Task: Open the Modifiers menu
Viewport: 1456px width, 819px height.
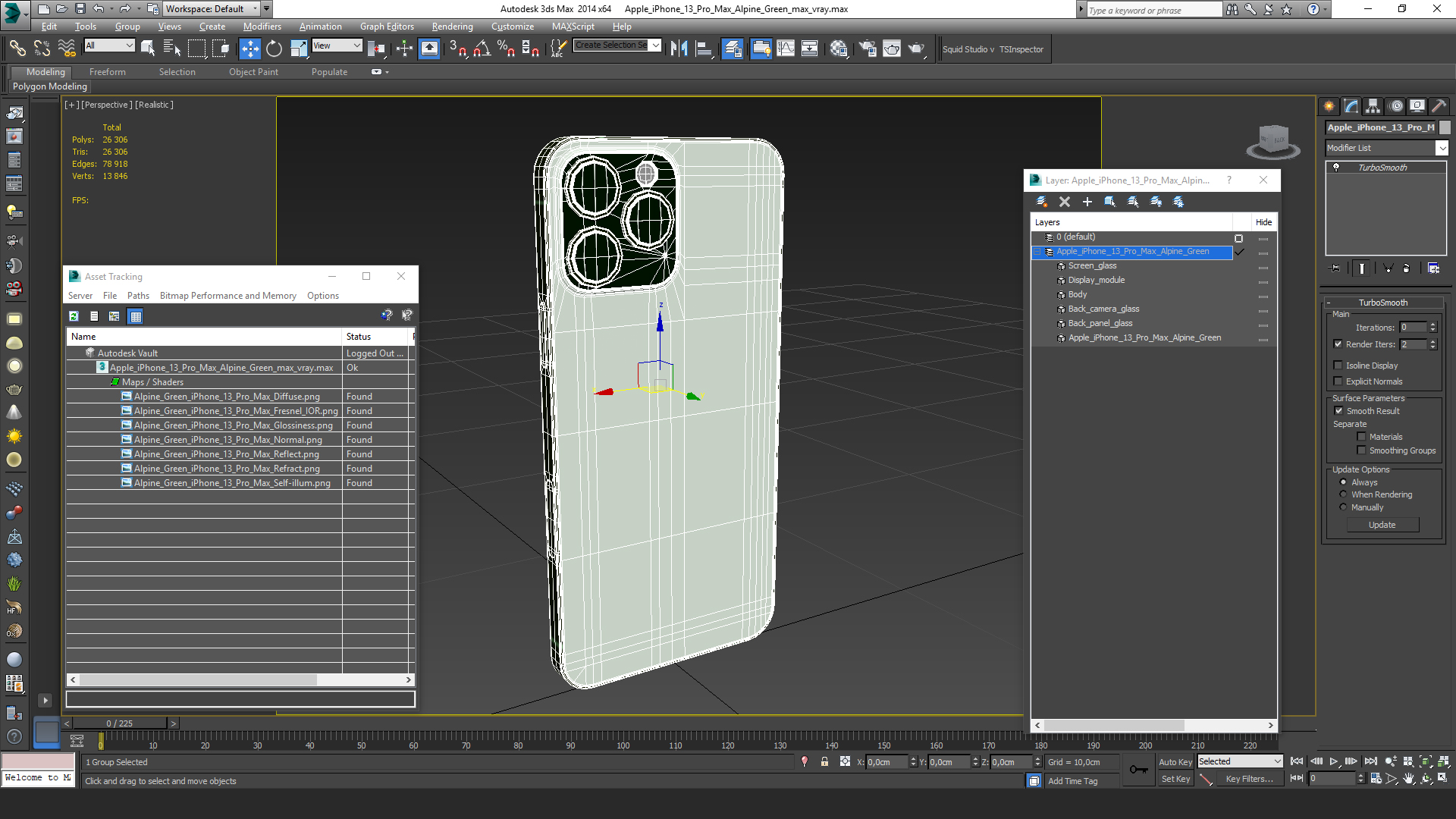Action: (x=262, y=27)
